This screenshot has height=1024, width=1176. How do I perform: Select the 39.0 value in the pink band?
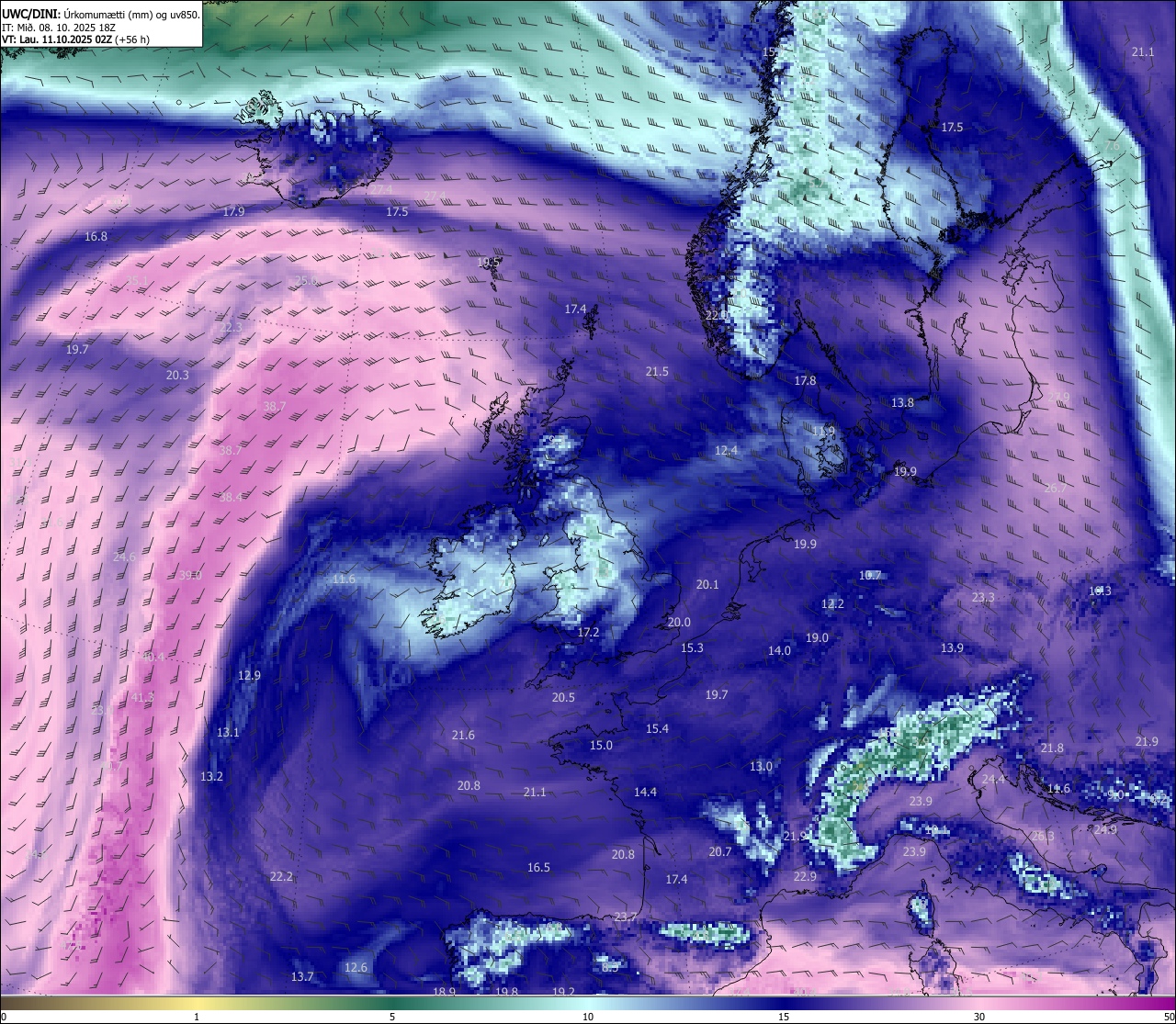point(190,575)
